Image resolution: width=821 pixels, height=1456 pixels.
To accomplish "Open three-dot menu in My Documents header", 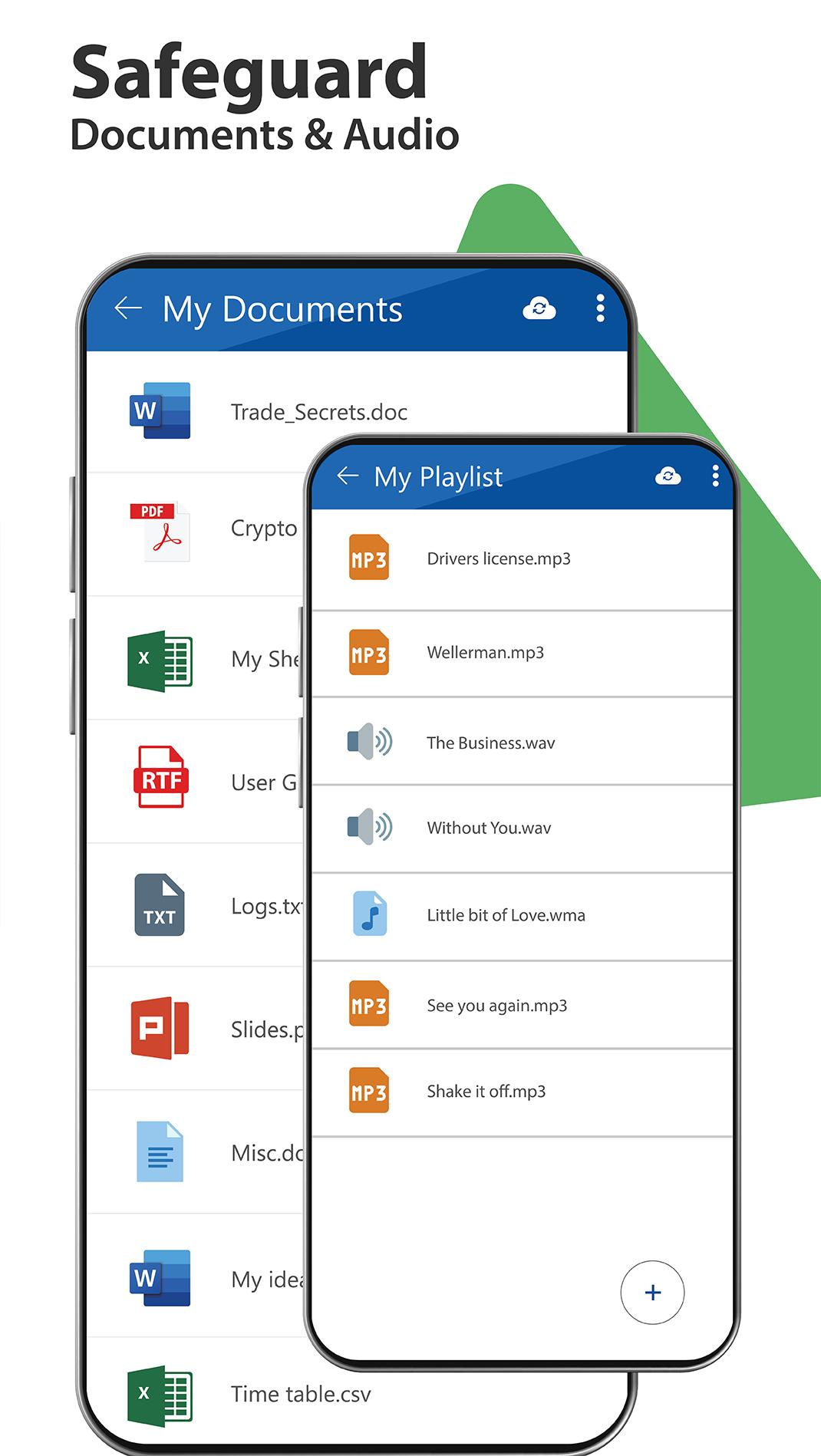I will [600, 308].
